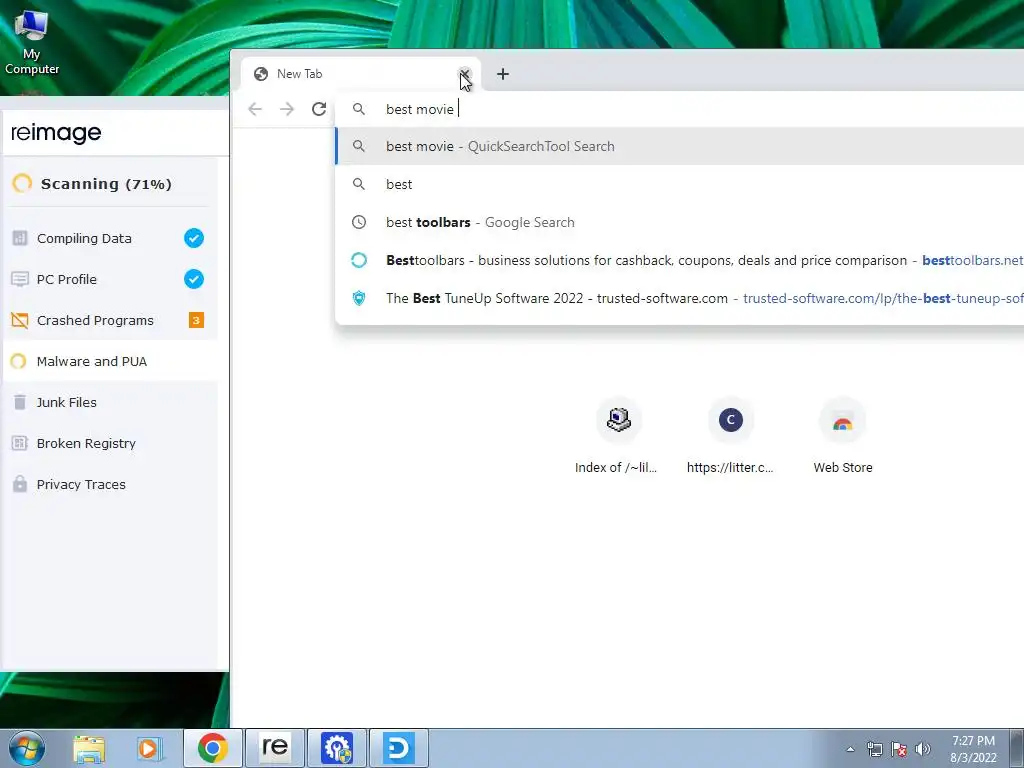
Task: Select Compiling Data in reimage
Action: 109,238
